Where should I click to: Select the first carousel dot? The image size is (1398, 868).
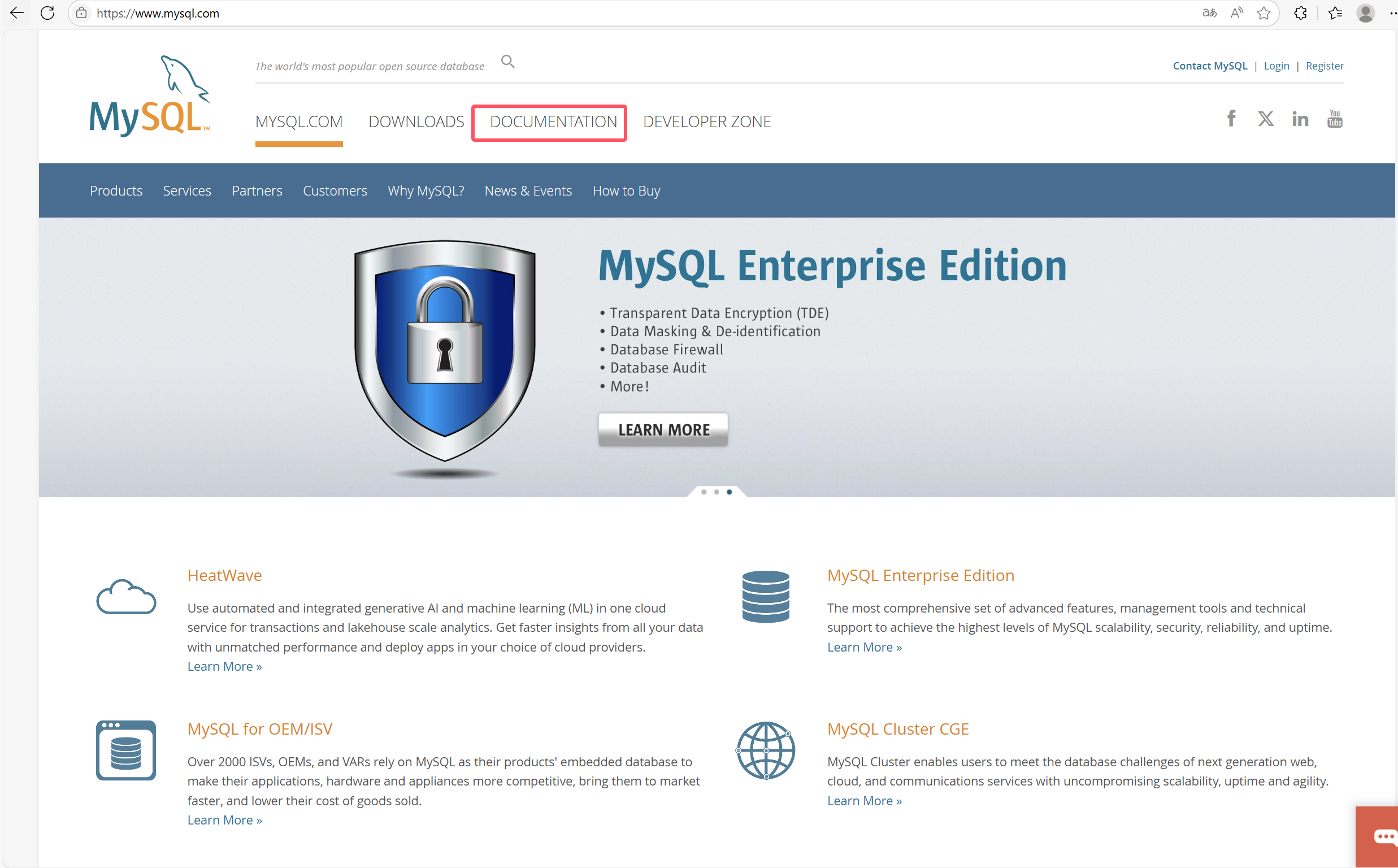[704, 492]
